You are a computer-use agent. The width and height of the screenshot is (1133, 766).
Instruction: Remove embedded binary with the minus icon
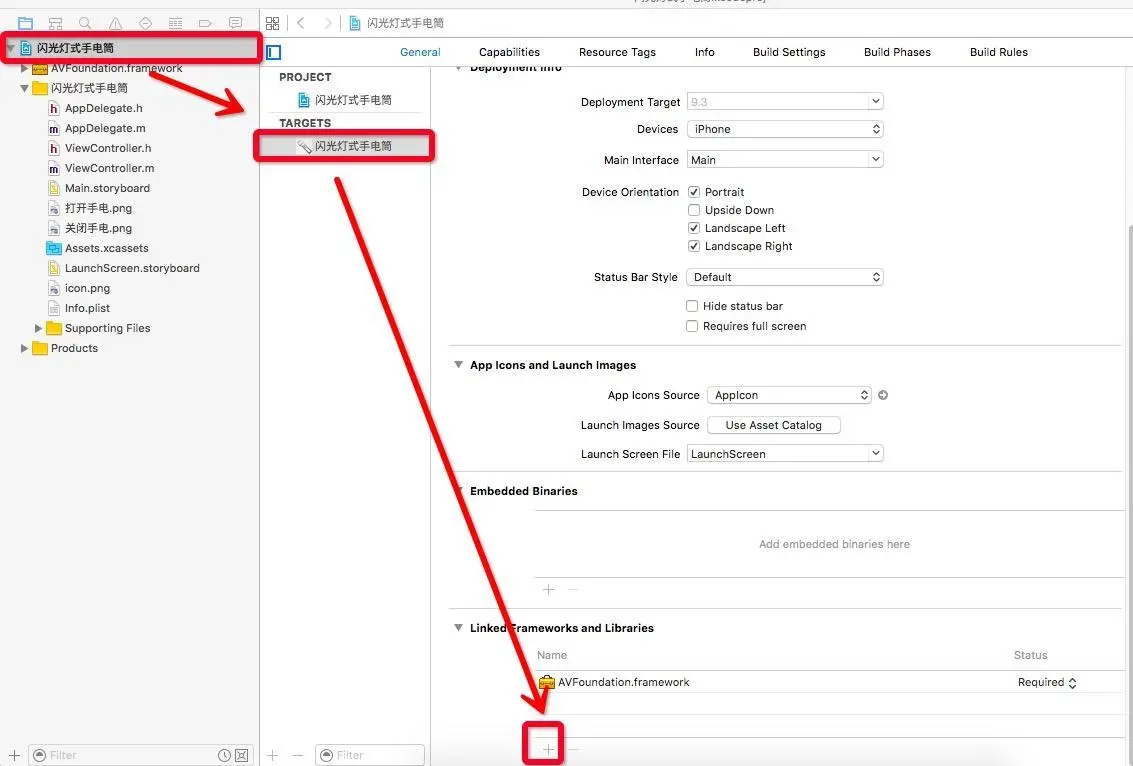pyautogui.click(x=573, y=590)
